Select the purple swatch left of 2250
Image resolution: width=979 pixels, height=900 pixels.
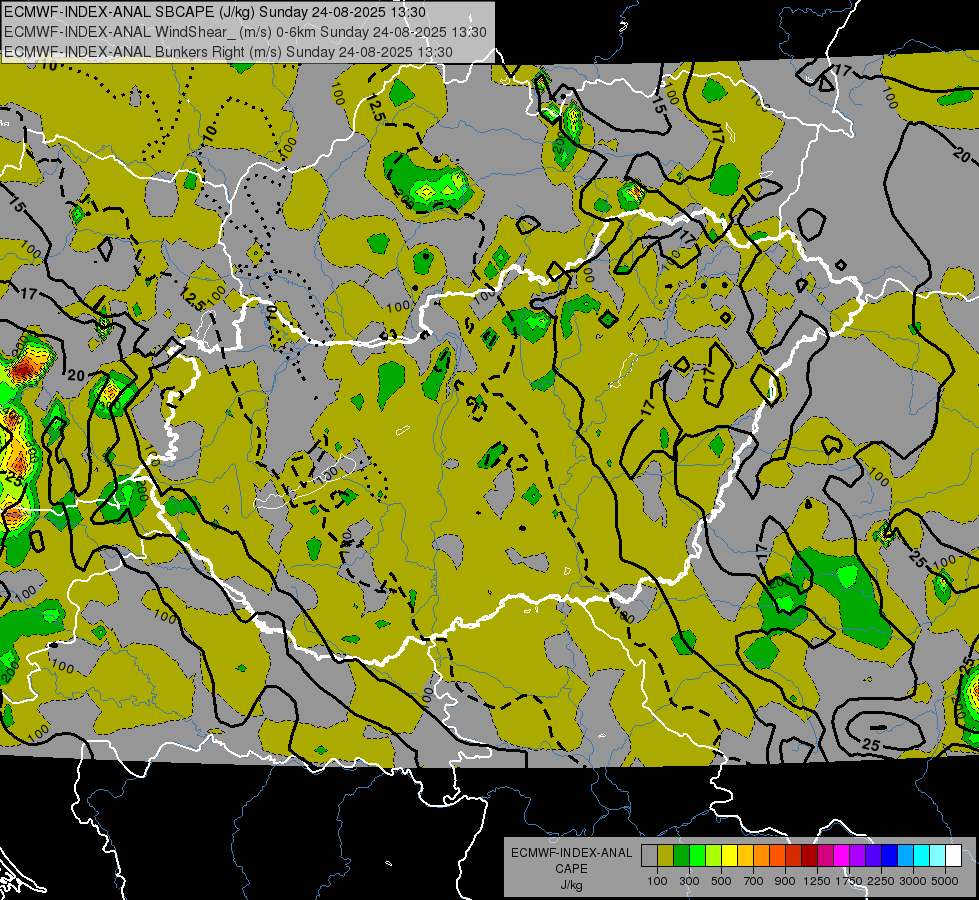pyautogui.click(x=857, y=855)
